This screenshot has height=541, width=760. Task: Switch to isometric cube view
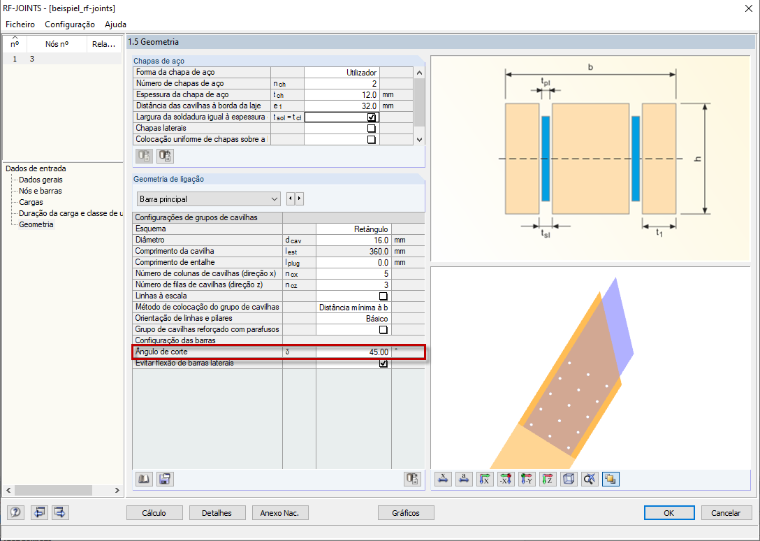tap(569, 479)
